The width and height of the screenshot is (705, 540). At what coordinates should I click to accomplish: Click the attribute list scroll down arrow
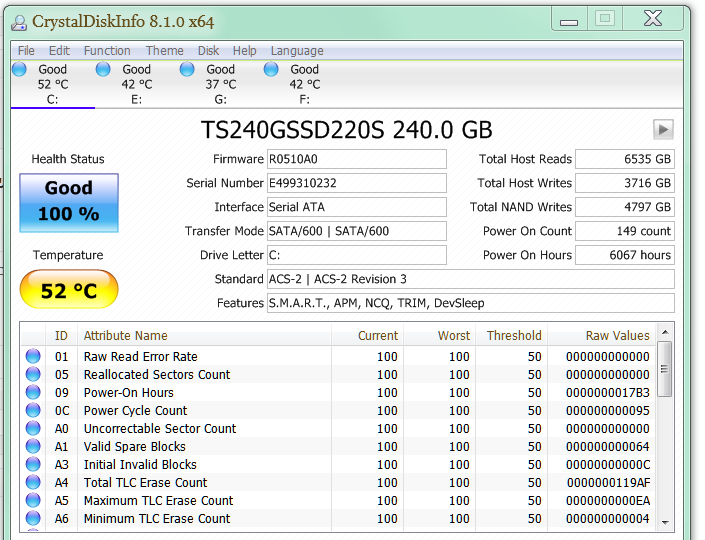[x=665, y=522]
